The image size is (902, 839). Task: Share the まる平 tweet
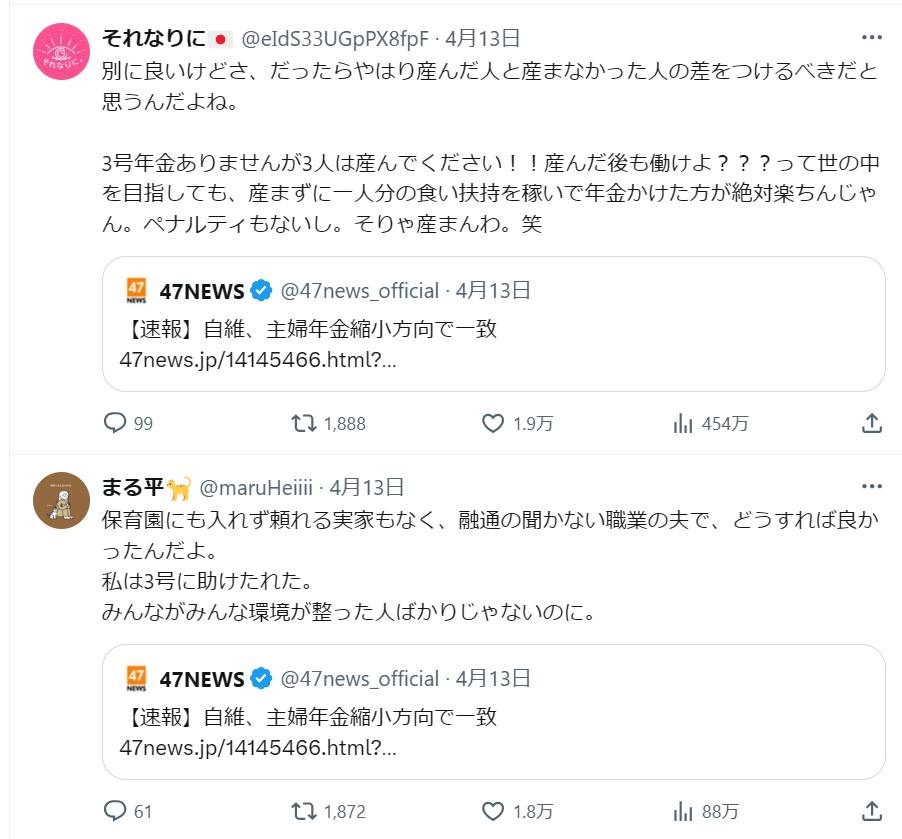pyautogui.click(x=871, y=811)
